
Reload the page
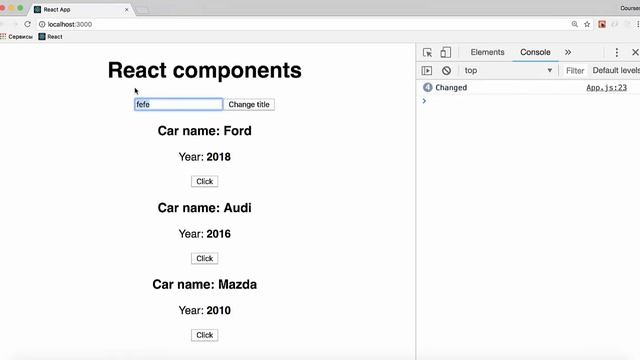[27, 24]
